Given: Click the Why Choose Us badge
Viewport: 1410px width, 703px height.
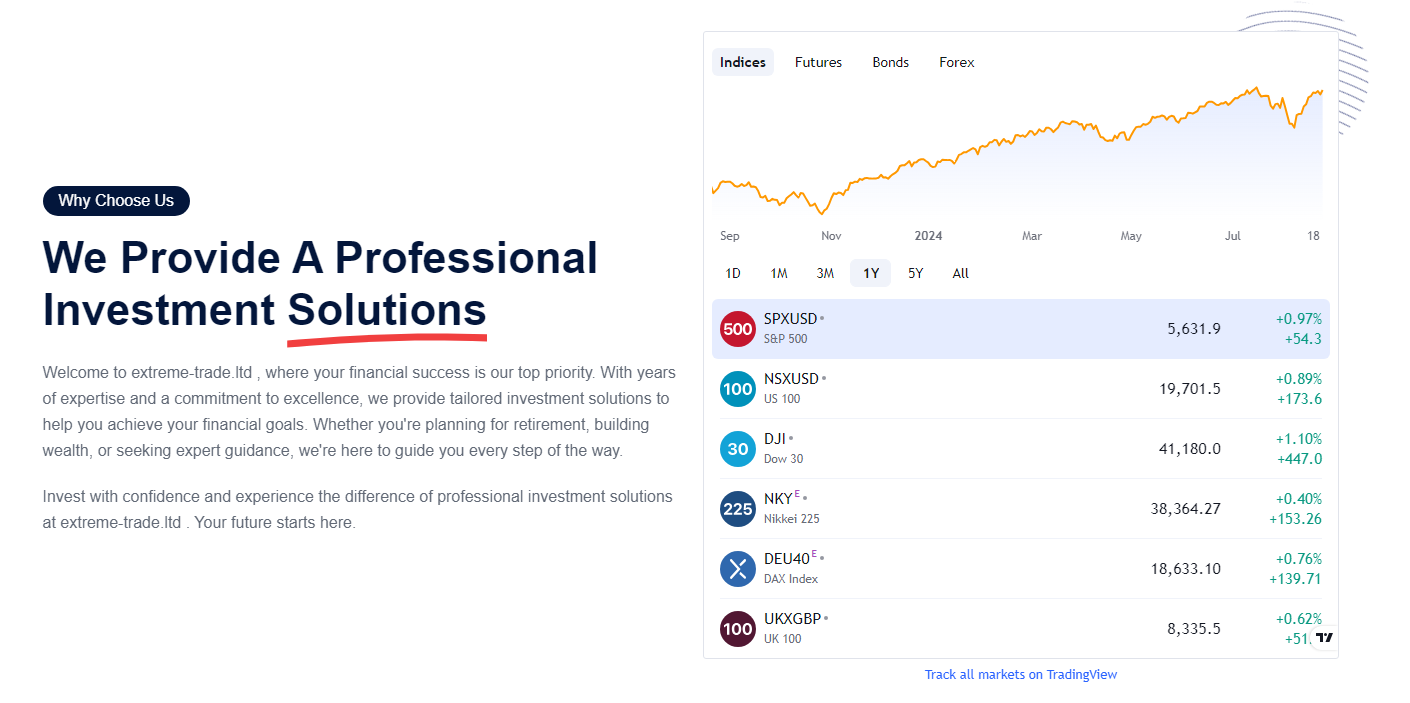Looking at the screenshot, I should tap(116, 201).
